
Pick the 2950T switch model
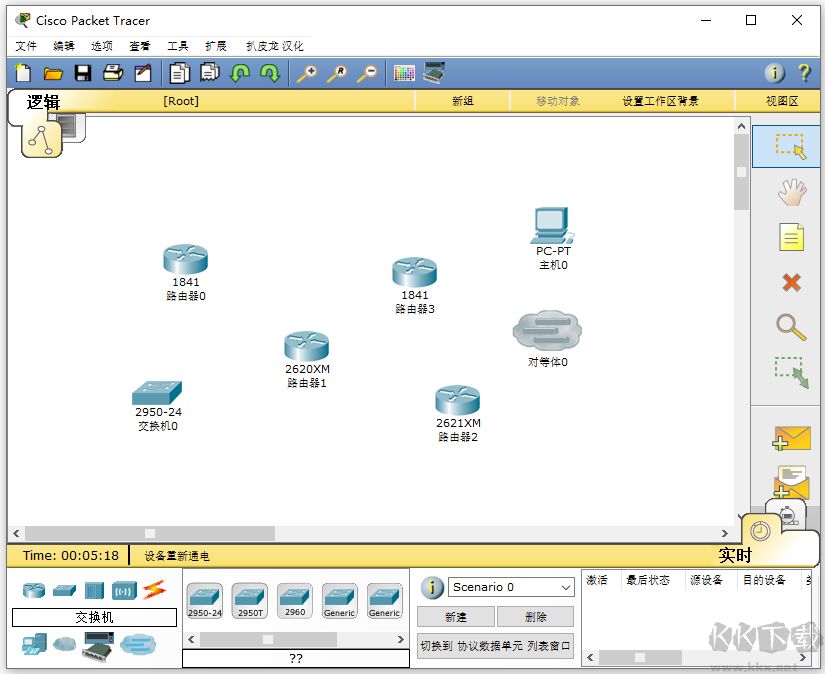(250, 600)
